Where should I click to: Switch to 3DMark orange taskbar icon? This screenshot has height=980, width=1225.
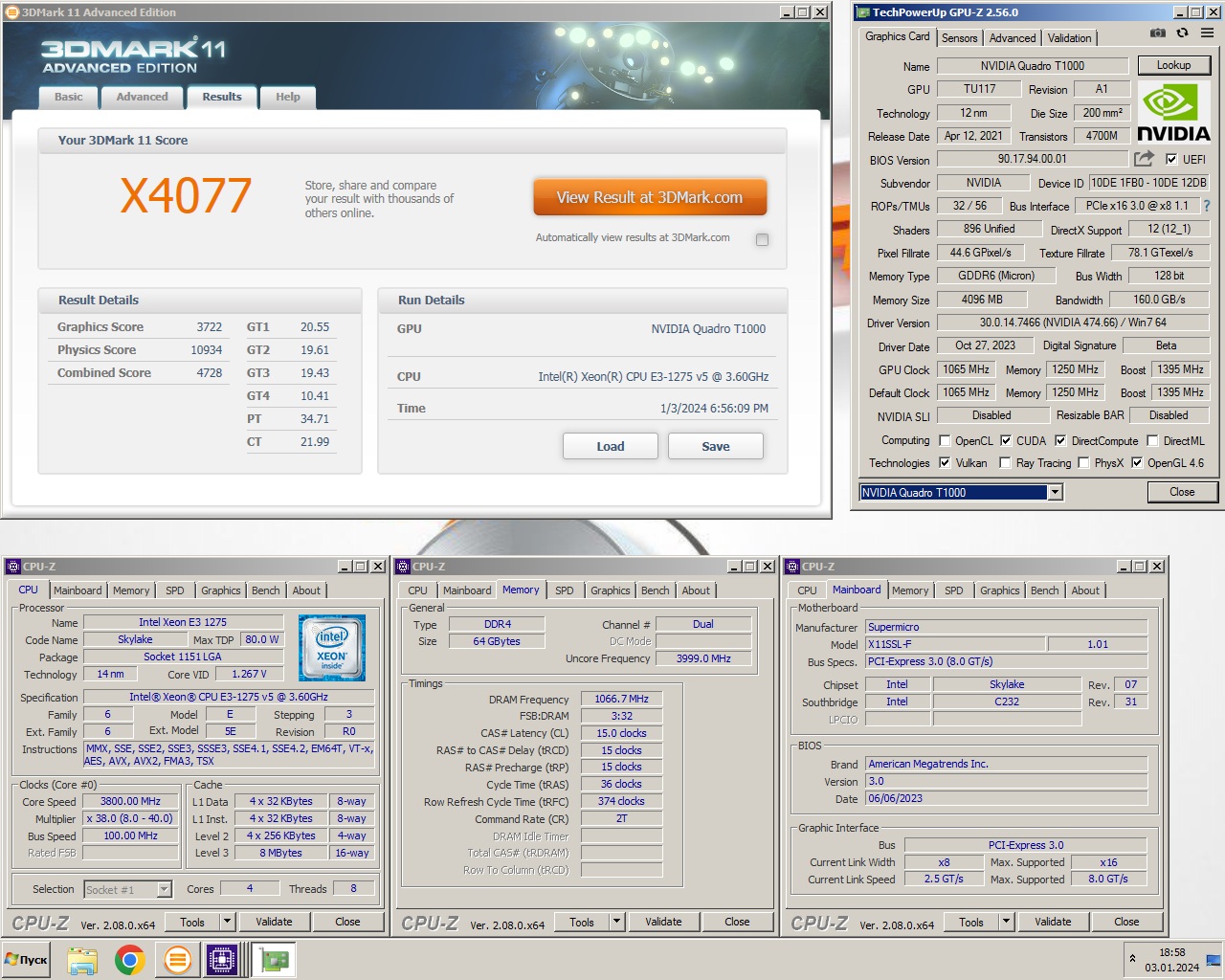click(177, 959)
